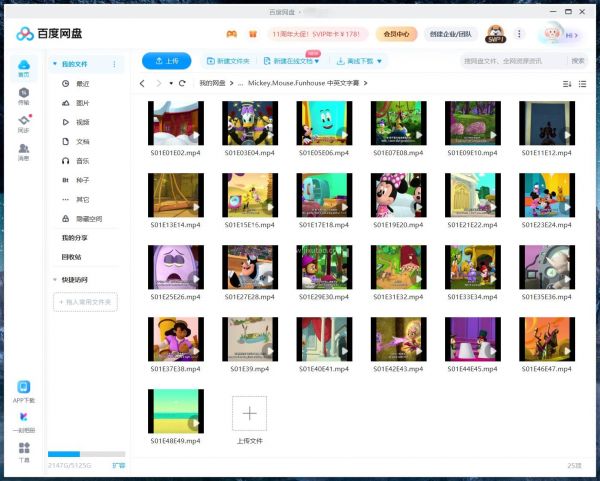Click the 会员中心 button
This screenshot has height=481, width=600.
point(397,34)
